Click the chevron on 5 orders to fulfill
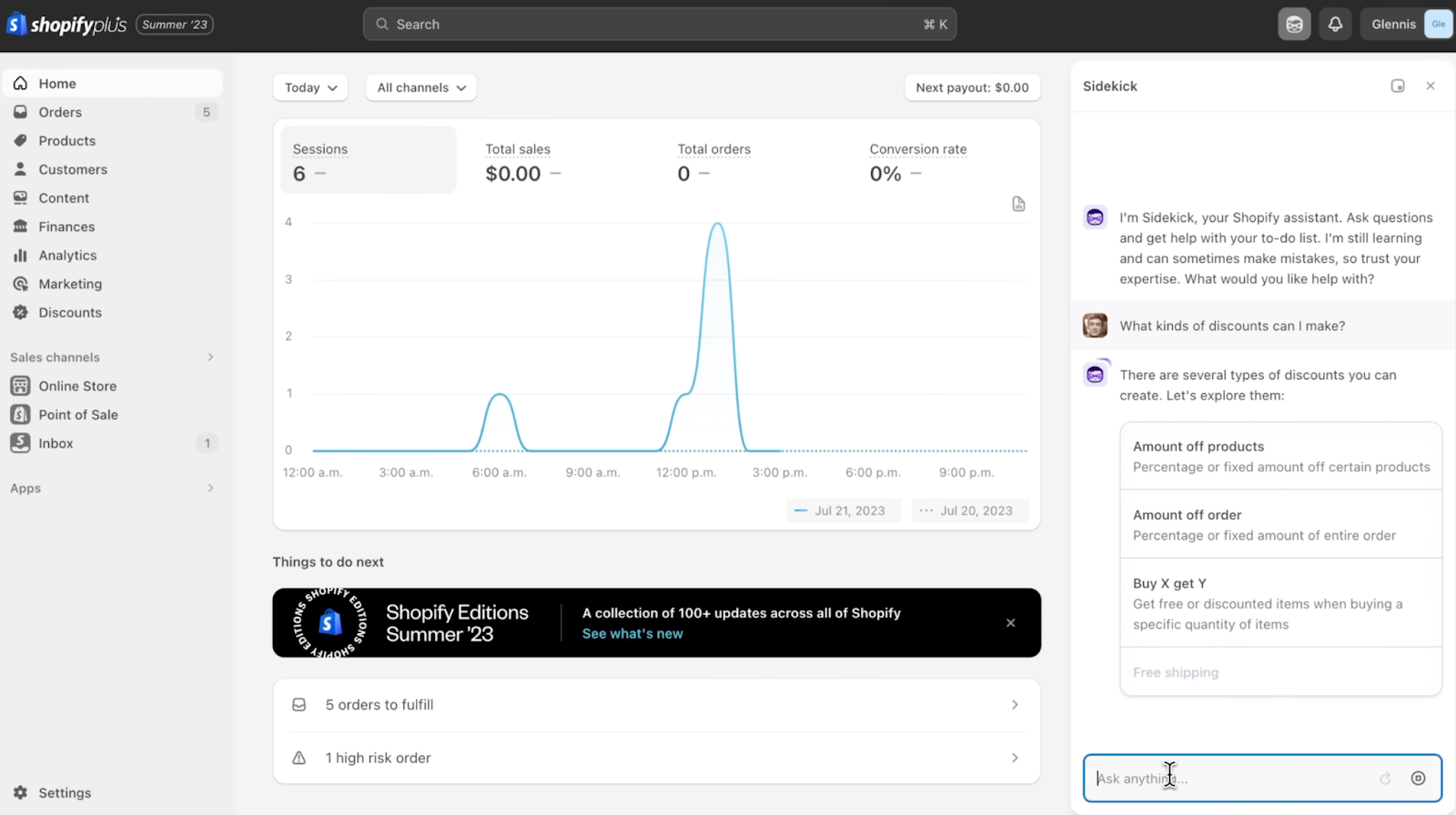1456x815 pixels. tap(1015, 705)
